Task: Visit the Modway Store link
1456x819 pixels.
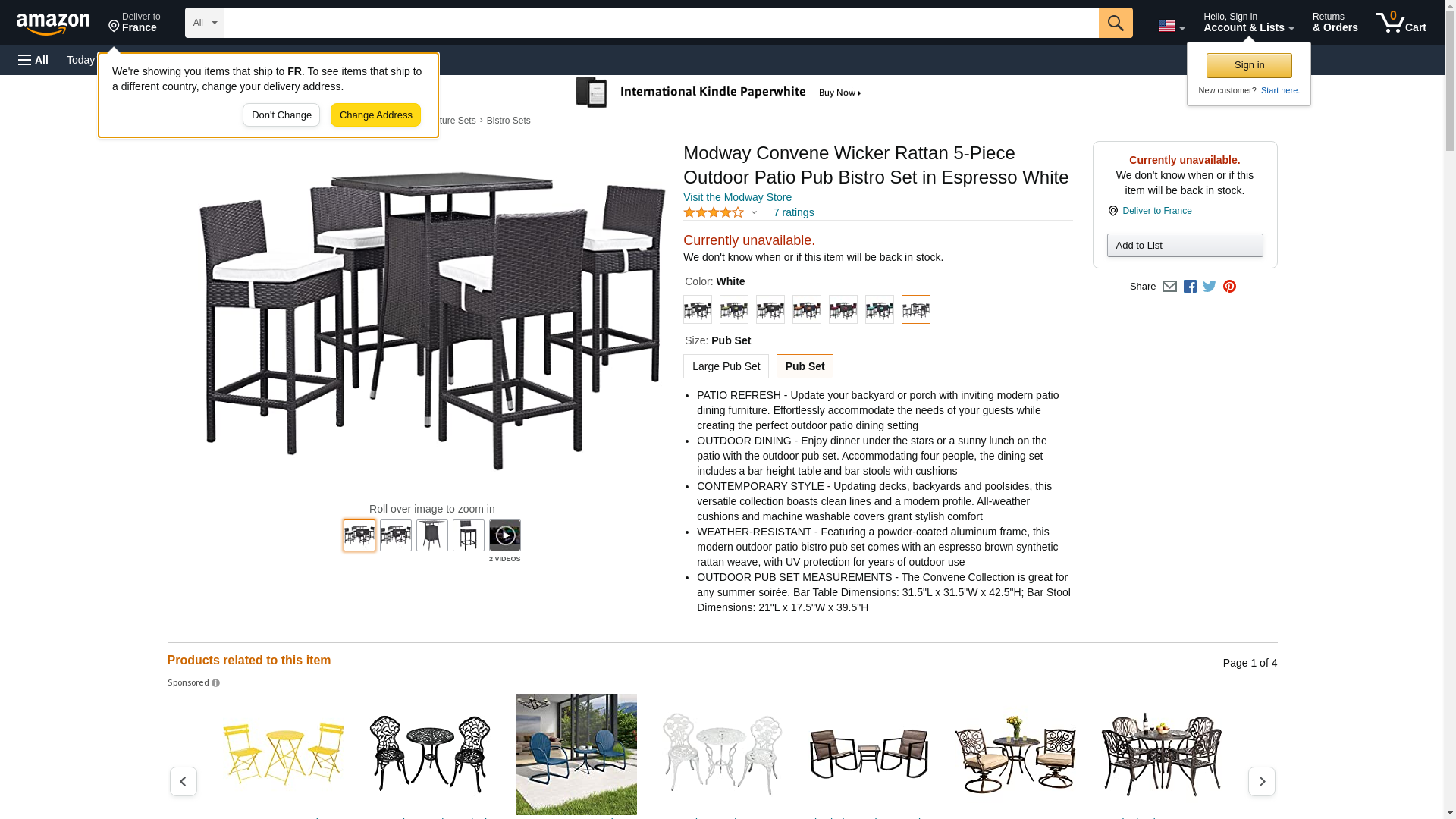Action: [x=737, y=197]
